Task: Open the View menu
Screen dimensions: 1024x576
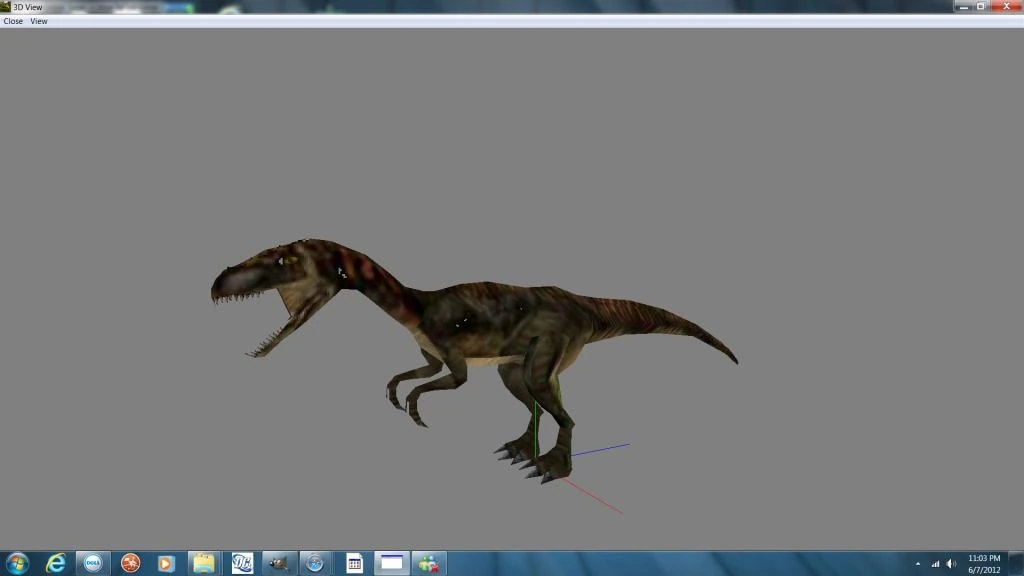Action: click(x=38, y=20)
